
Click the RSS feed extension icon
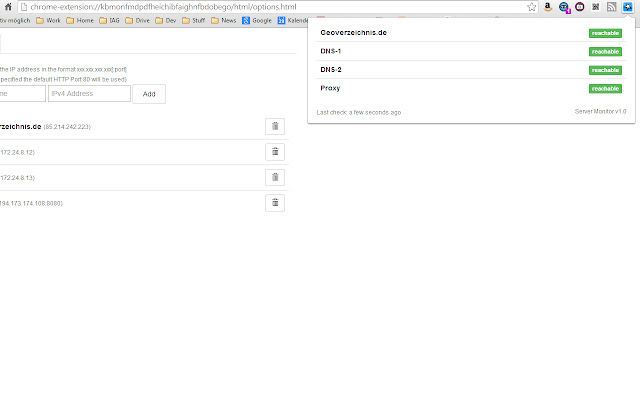coord(611,7)
